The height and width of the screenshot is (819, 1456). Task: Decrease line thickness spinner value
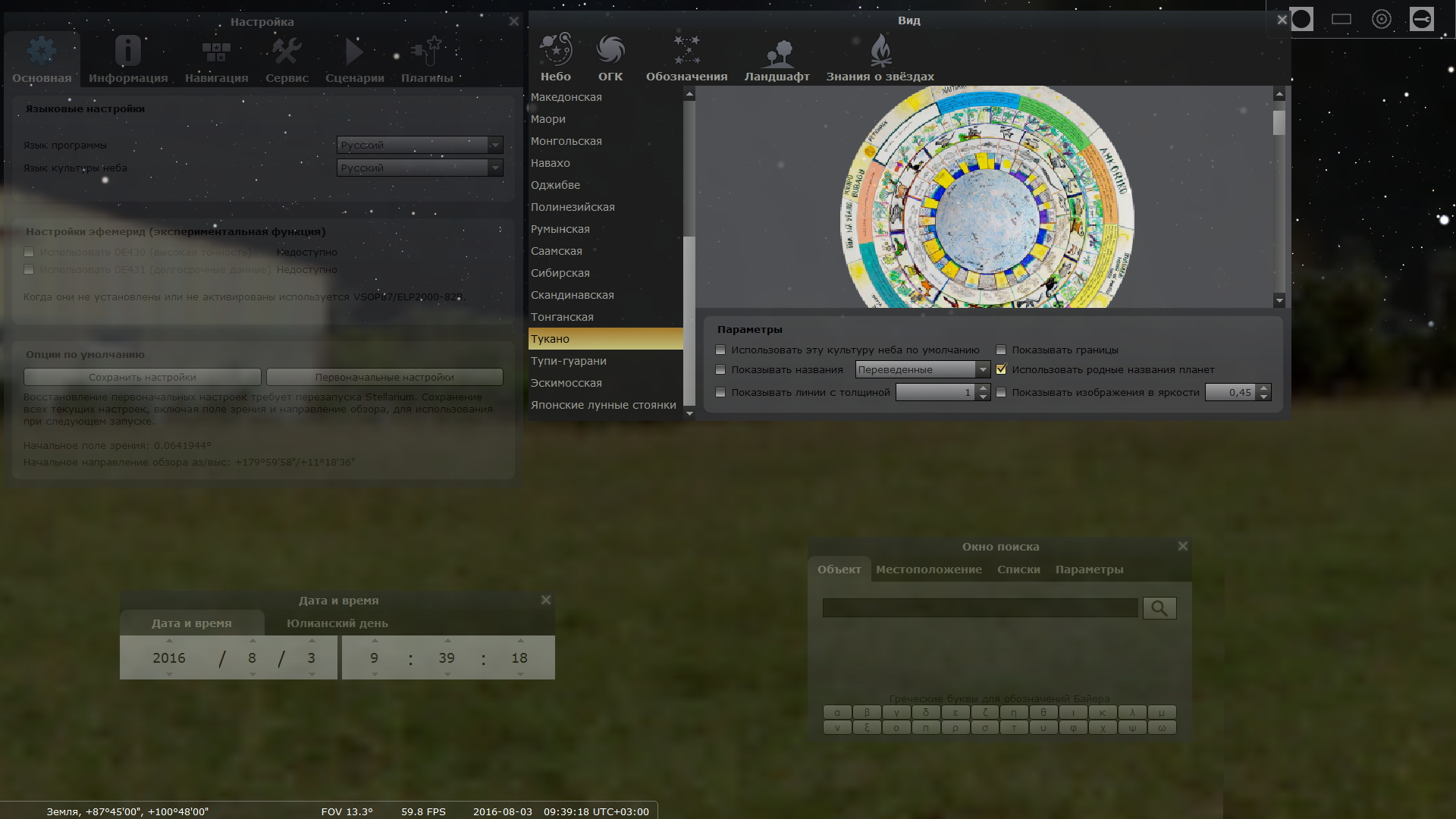tap(983, 397)
